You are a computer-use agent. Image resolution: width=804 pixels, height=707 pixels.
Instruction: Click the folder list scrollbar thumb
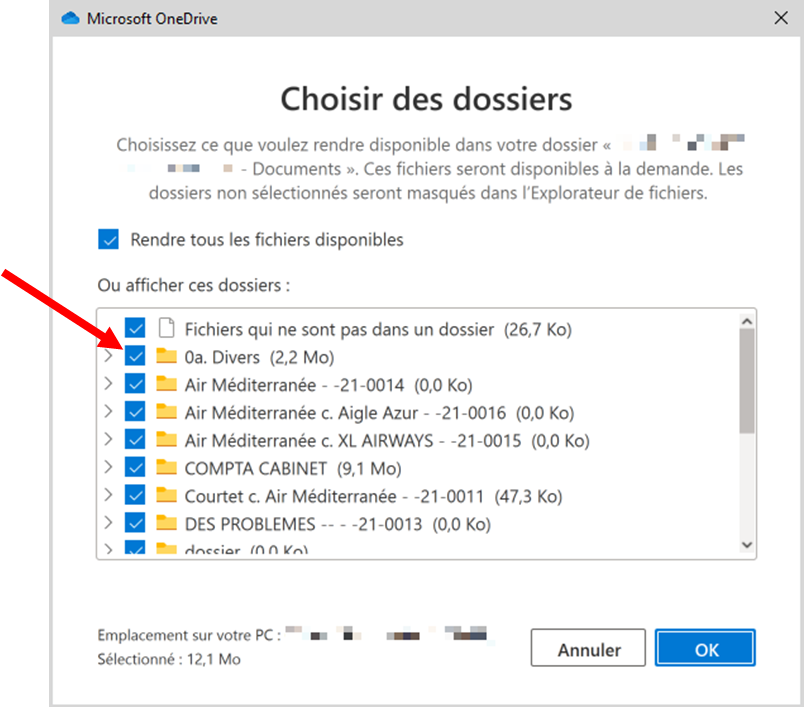747,381
